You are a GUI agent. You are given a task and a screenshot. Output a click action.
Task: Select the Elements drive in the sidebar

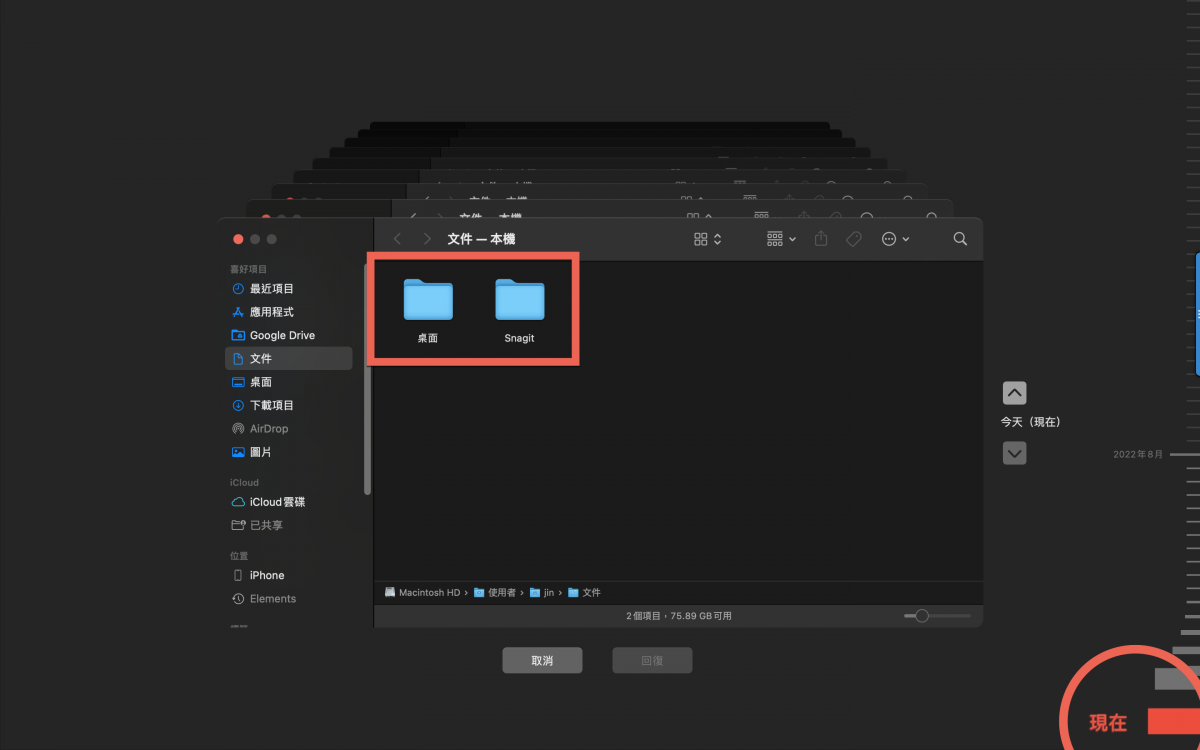point(289,598)
